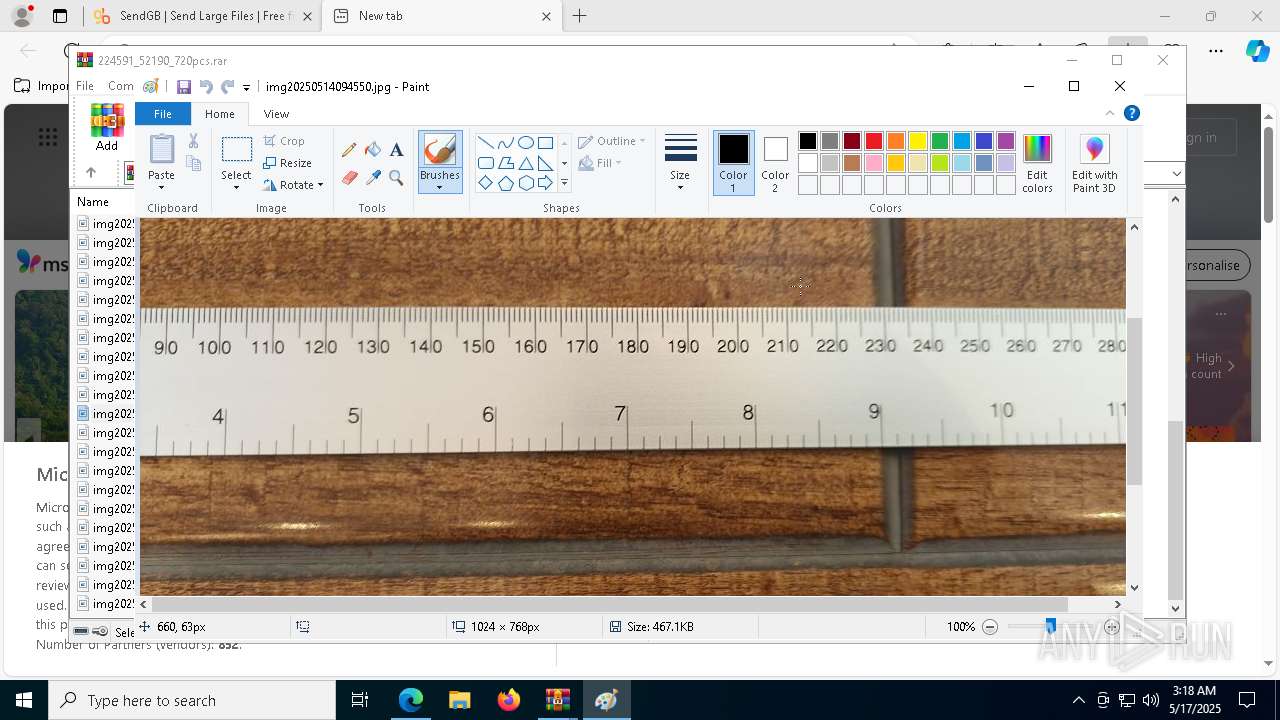Open WinRAR address bar dropdown
This screenshot has height=720, width=1280.
[1177, 174]
